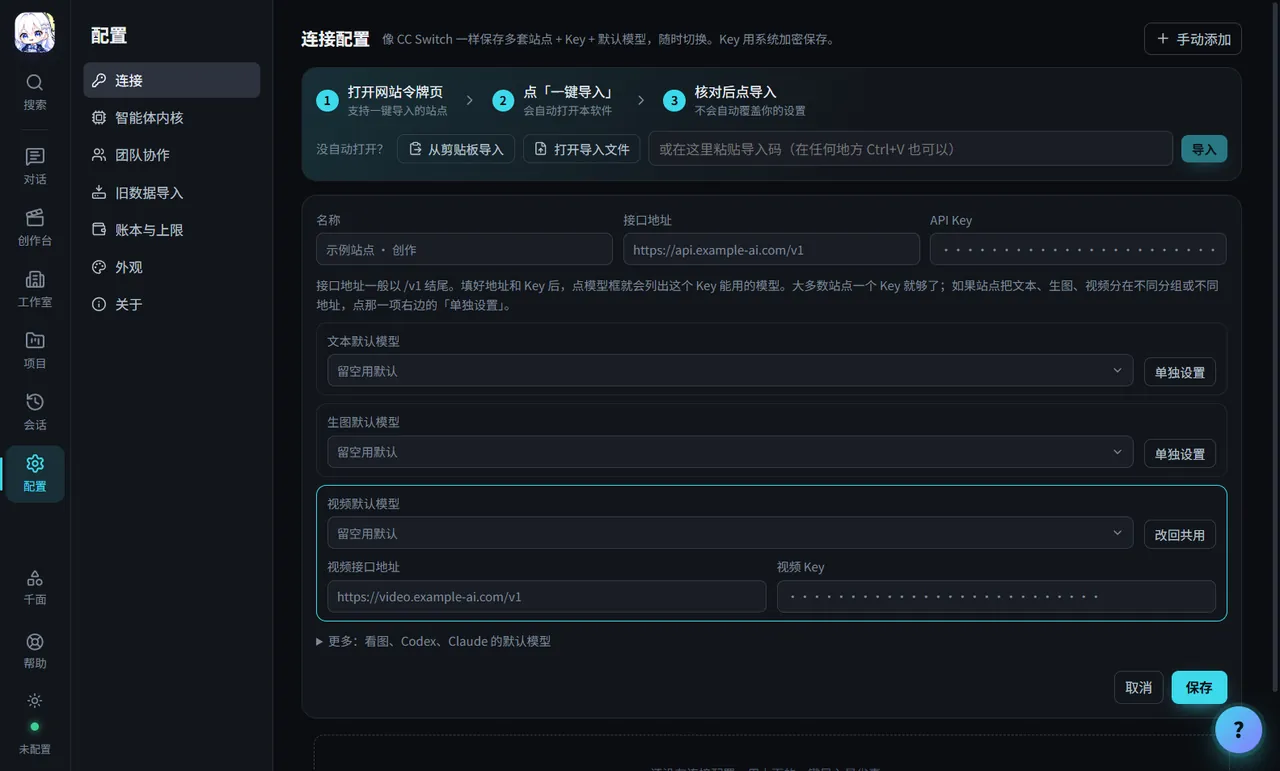1280x771 pixels.
Task: Open the 工作室 studio section
Action: 35,289
